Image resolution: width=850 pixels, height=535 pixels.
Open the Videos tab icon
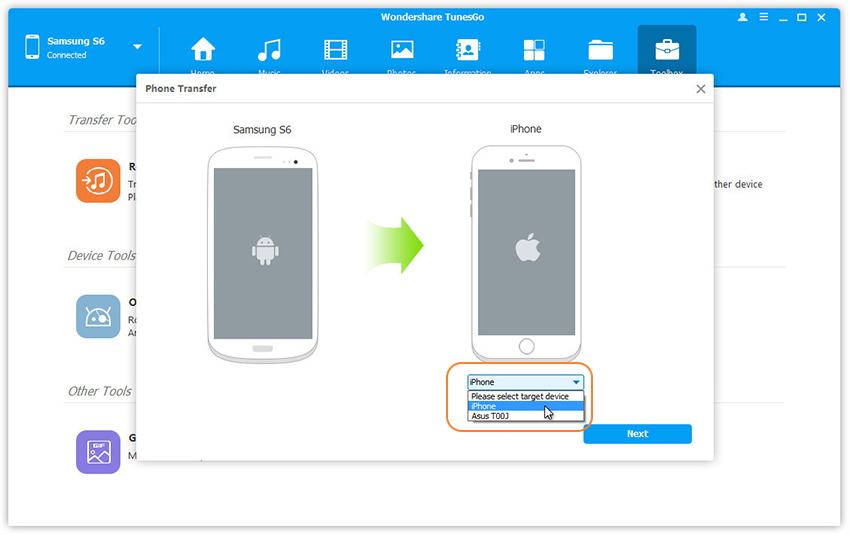[x=336, y=49]
